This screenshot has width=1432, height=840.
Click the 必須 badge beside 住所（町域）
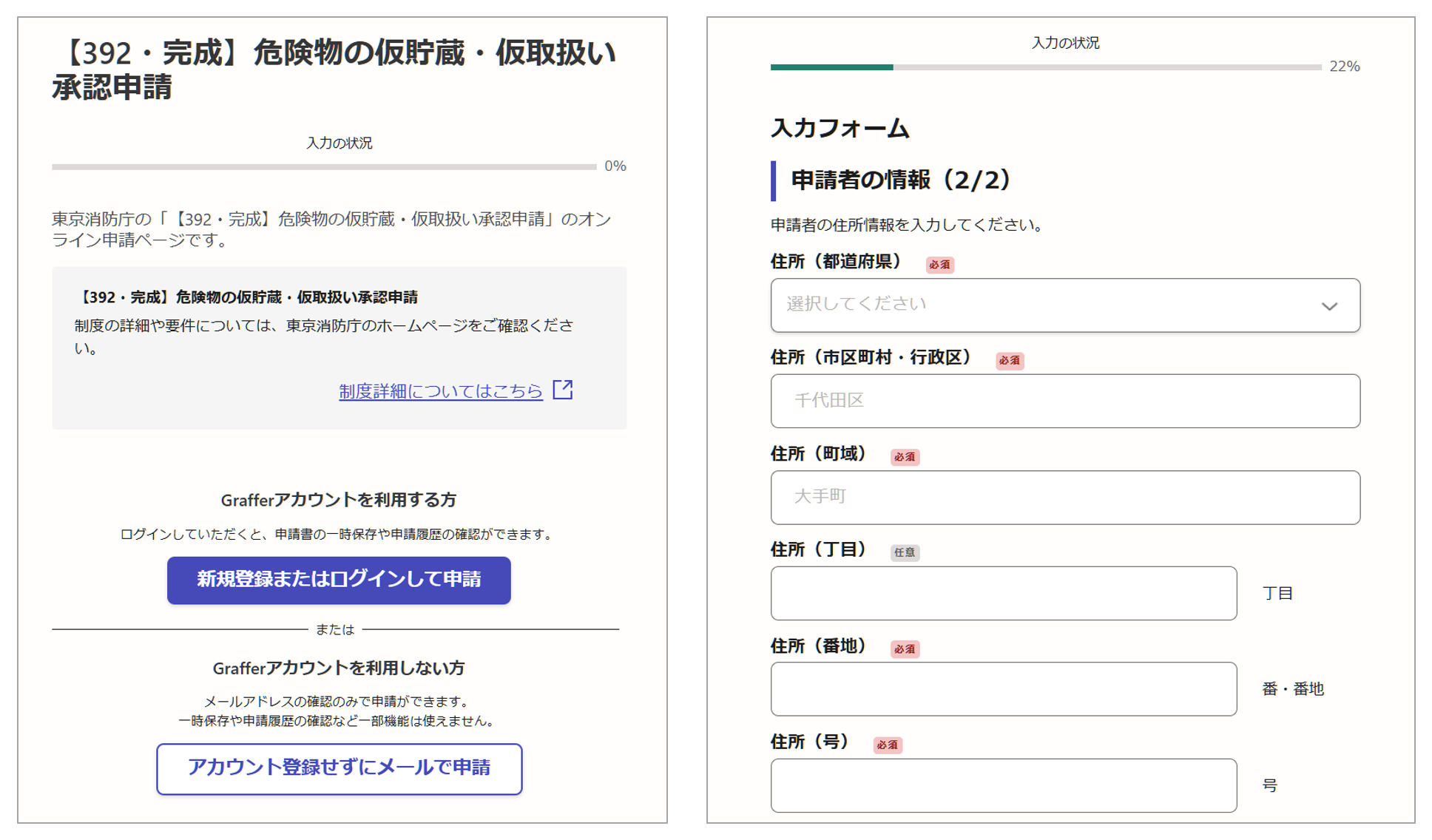pyautogui.click(x=904, y=457)
